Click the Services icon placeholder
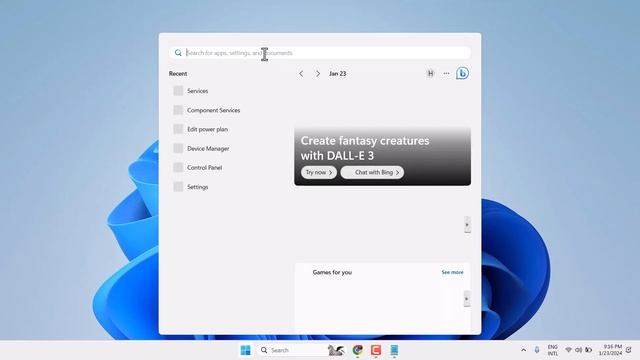 coord(178,91)
